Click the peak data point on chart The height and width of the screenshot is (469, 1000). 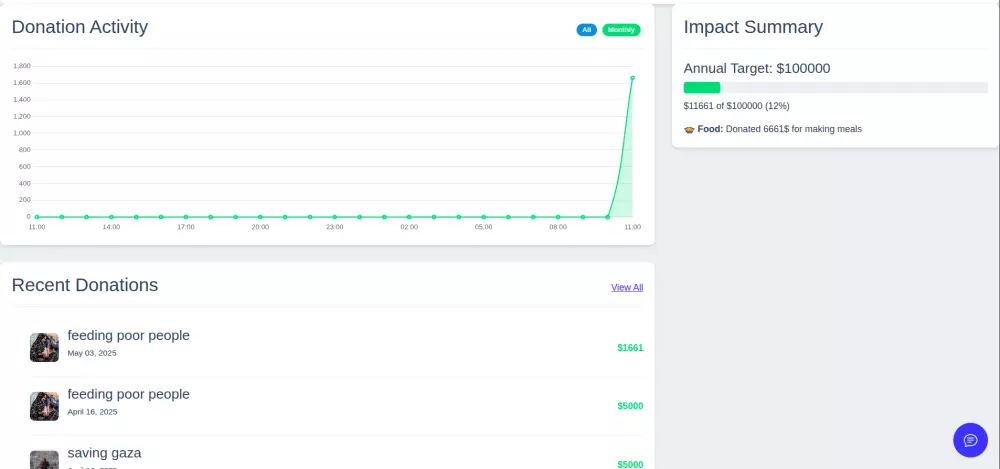click(632, 78)
